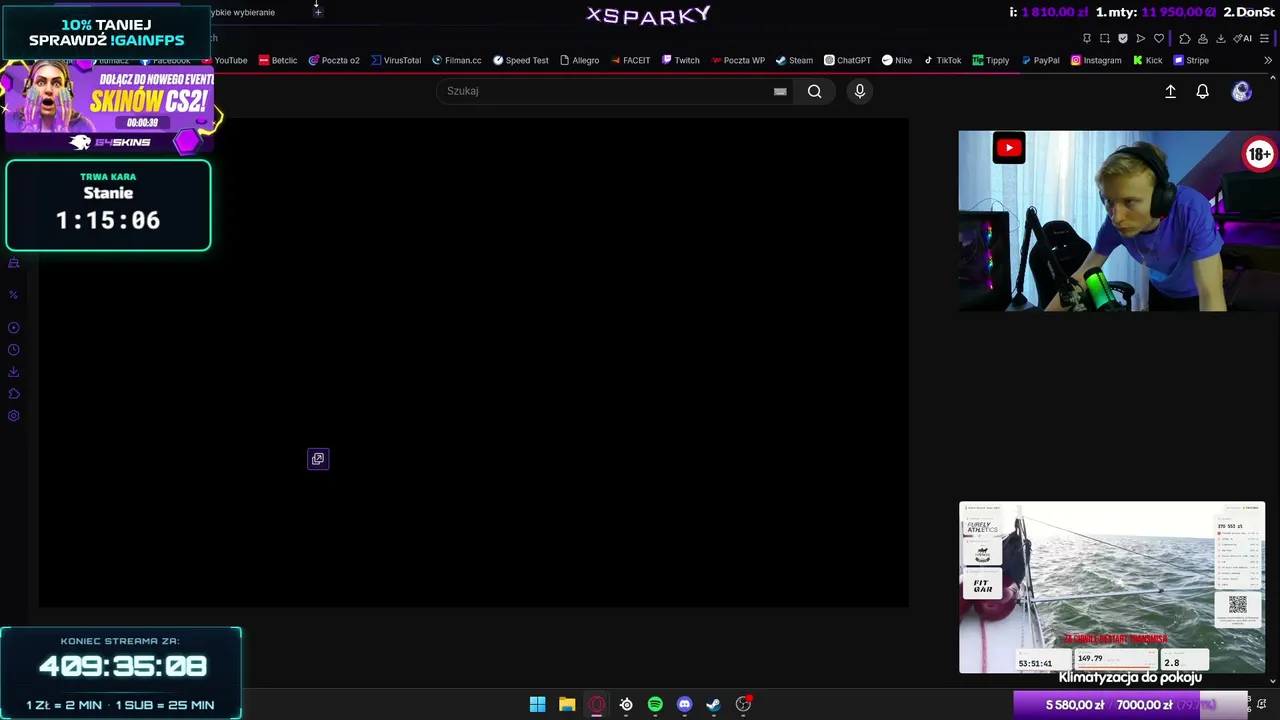Expand the bookmarks bar overflow chevron
This screenshot has width=1280, height=720.
click(1268, 60)
